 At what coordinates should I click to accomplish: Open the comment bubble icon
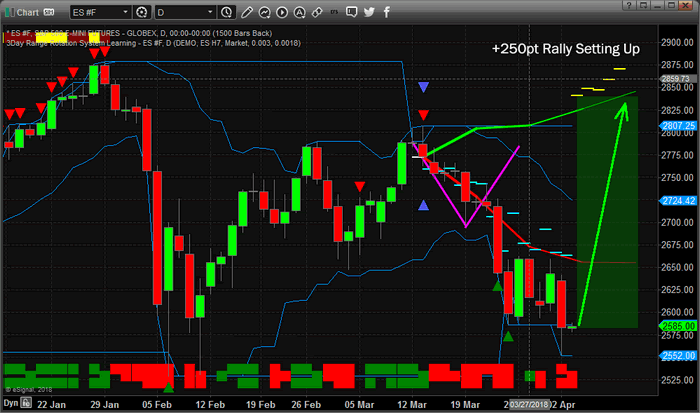tap(352, 12)
